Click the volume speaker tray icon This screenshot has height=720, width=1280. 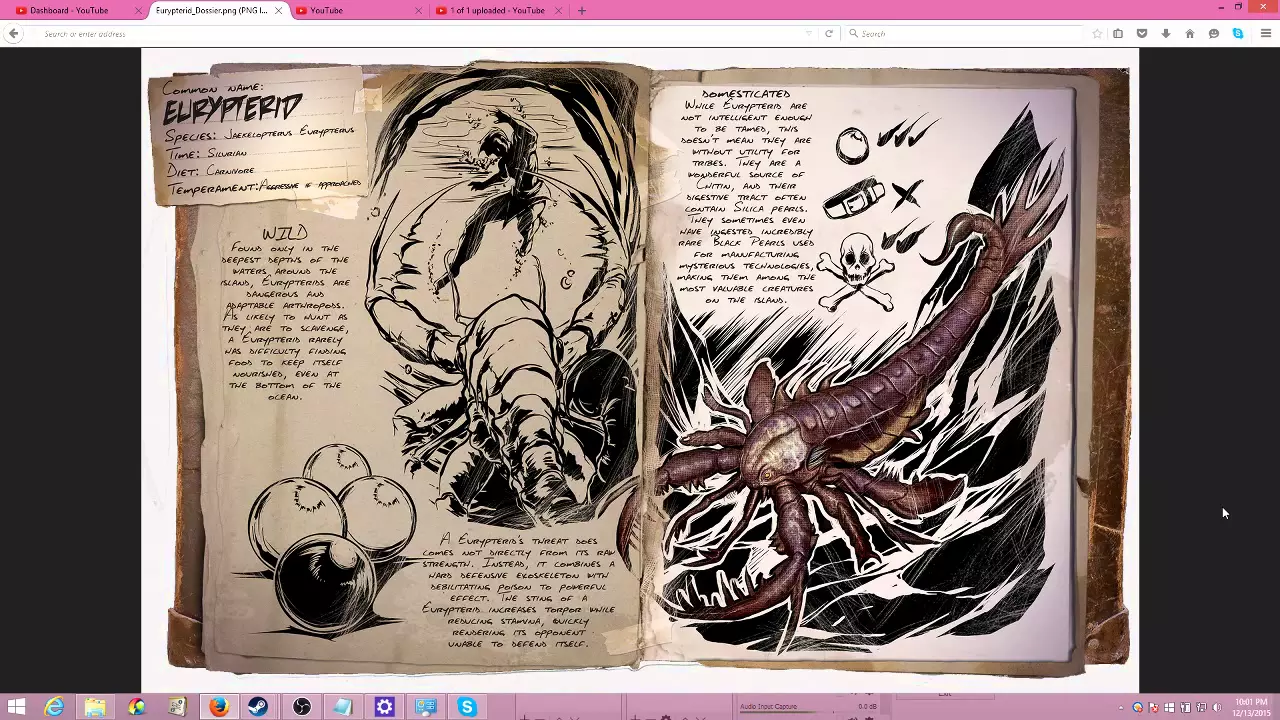(x=1217, y=708)
